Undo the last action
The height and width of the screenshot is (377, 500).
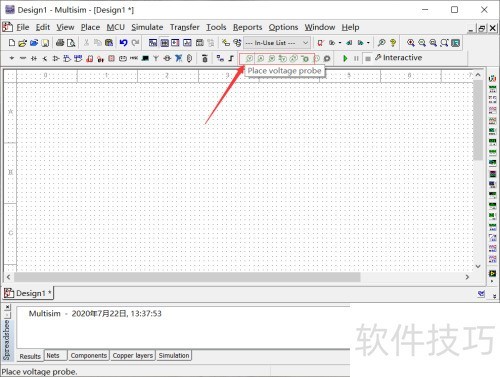pyautogui.click(x=123, y=43)
